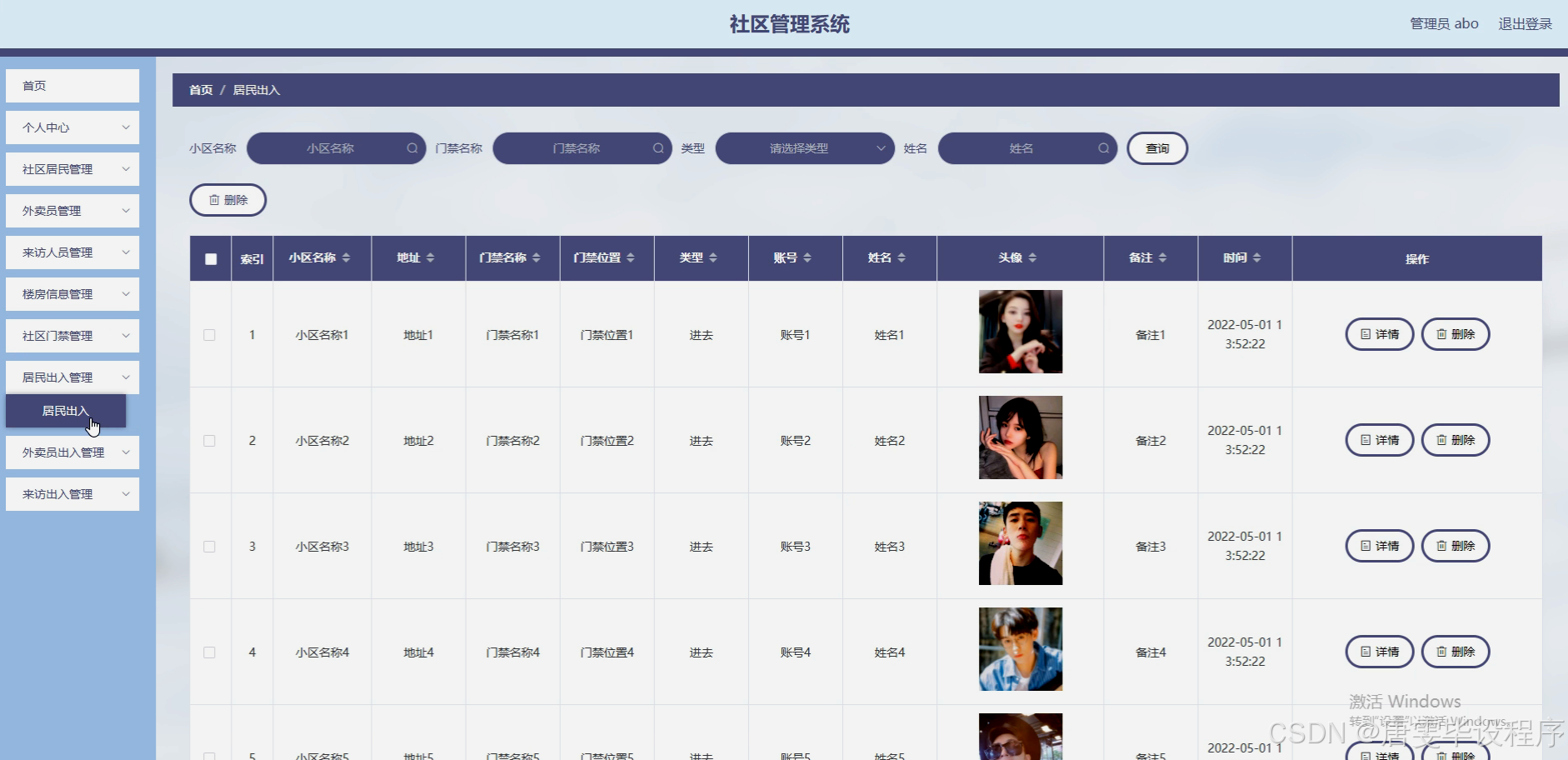Click the 索引 column header
The height and width of the screenshot is (760, 1568).
[252, 259]
